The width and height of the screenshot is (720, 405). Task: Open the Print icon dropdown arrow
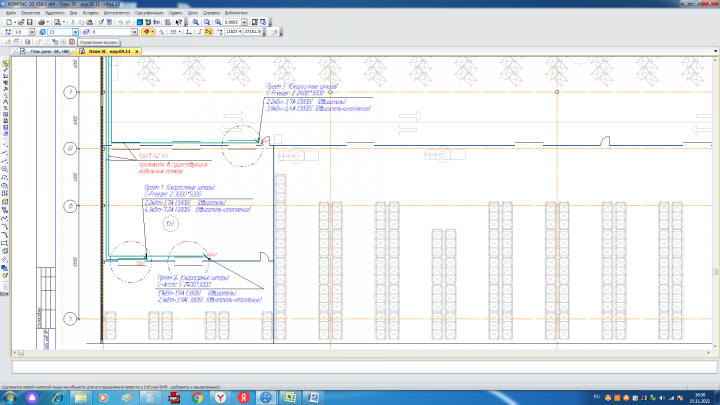click(x=48, y=22)
